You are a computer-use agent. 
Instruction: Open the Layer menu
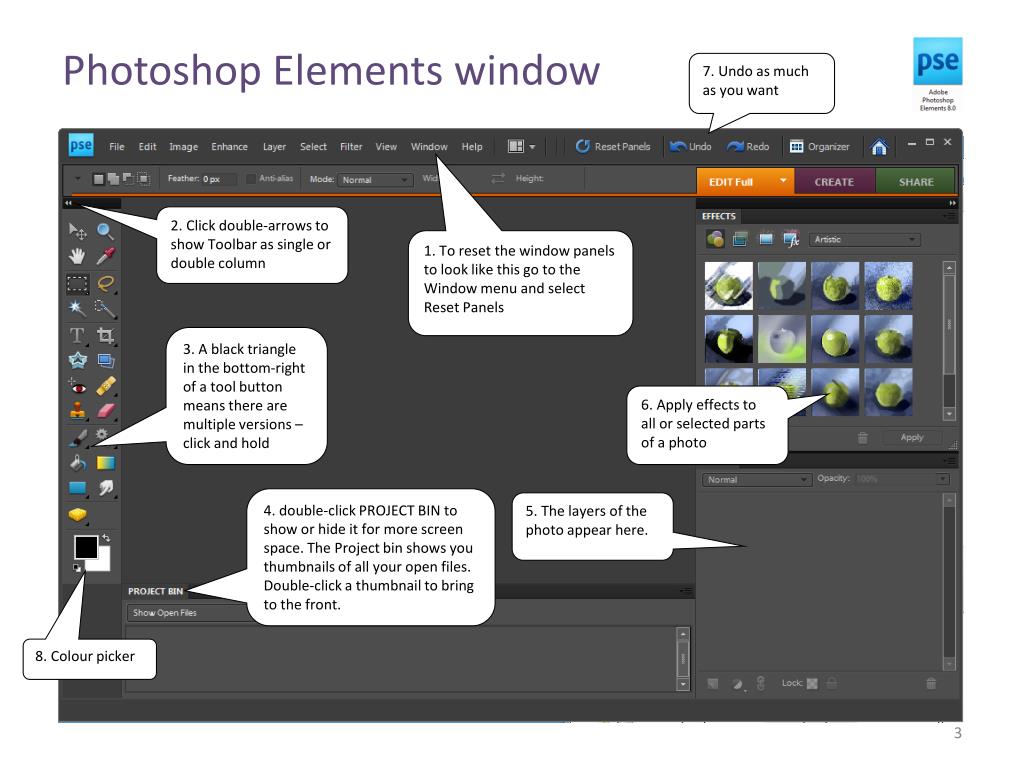274,147
